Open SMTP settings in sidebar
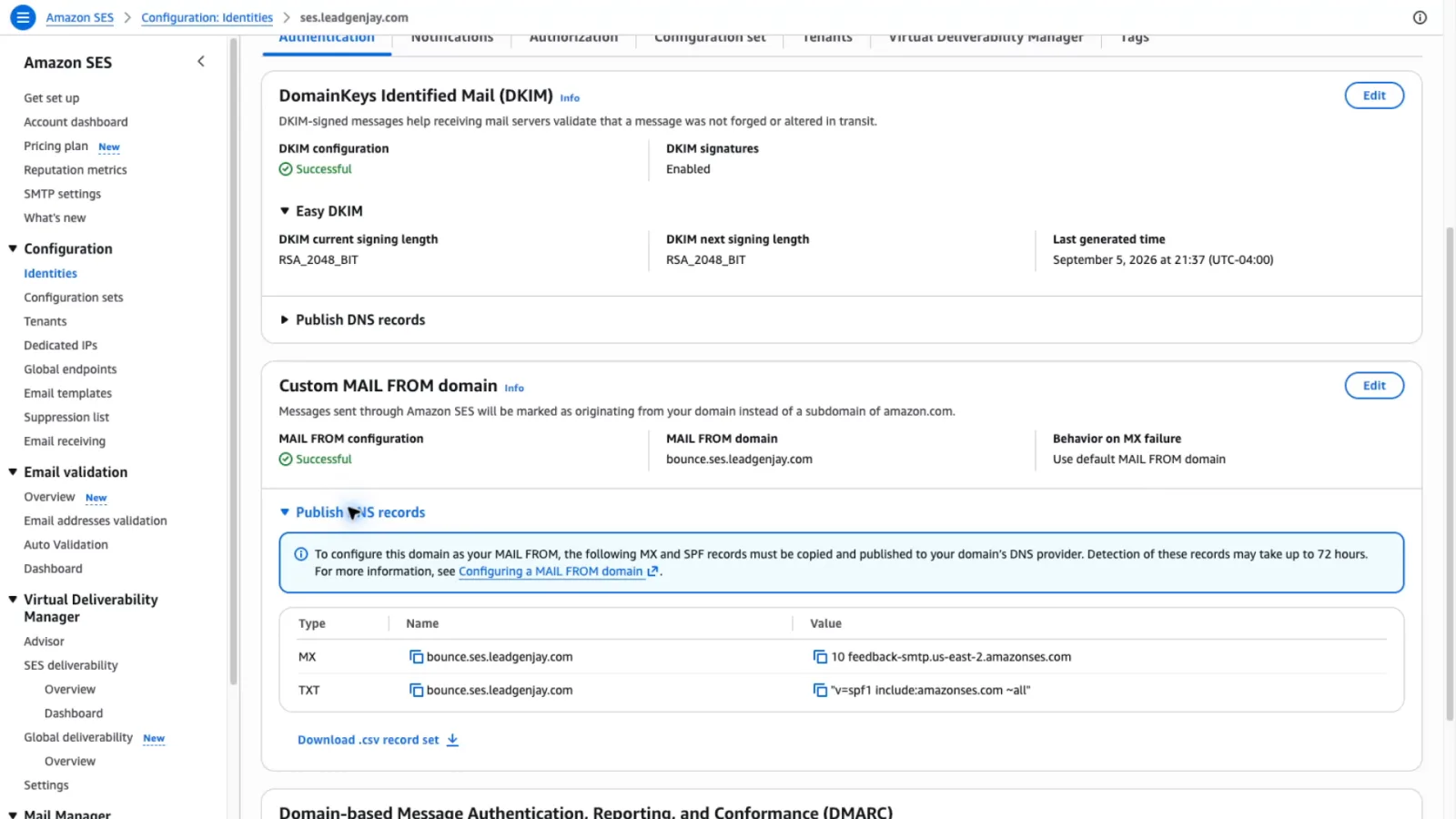1456x819 pixels. click(62, 194)
